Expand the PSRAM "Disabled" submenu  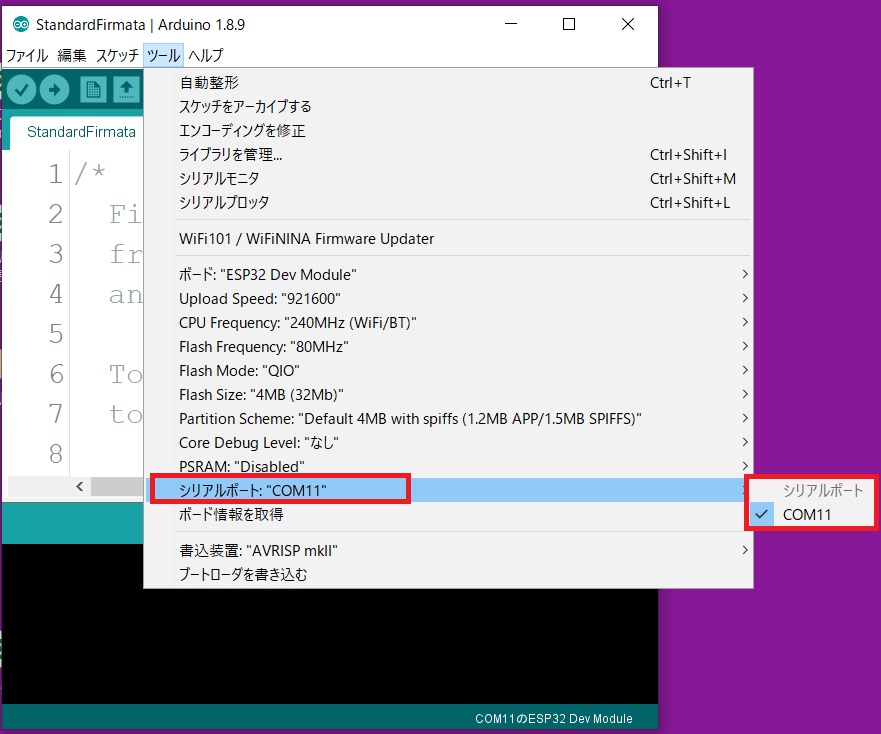[x=448, y=466]
